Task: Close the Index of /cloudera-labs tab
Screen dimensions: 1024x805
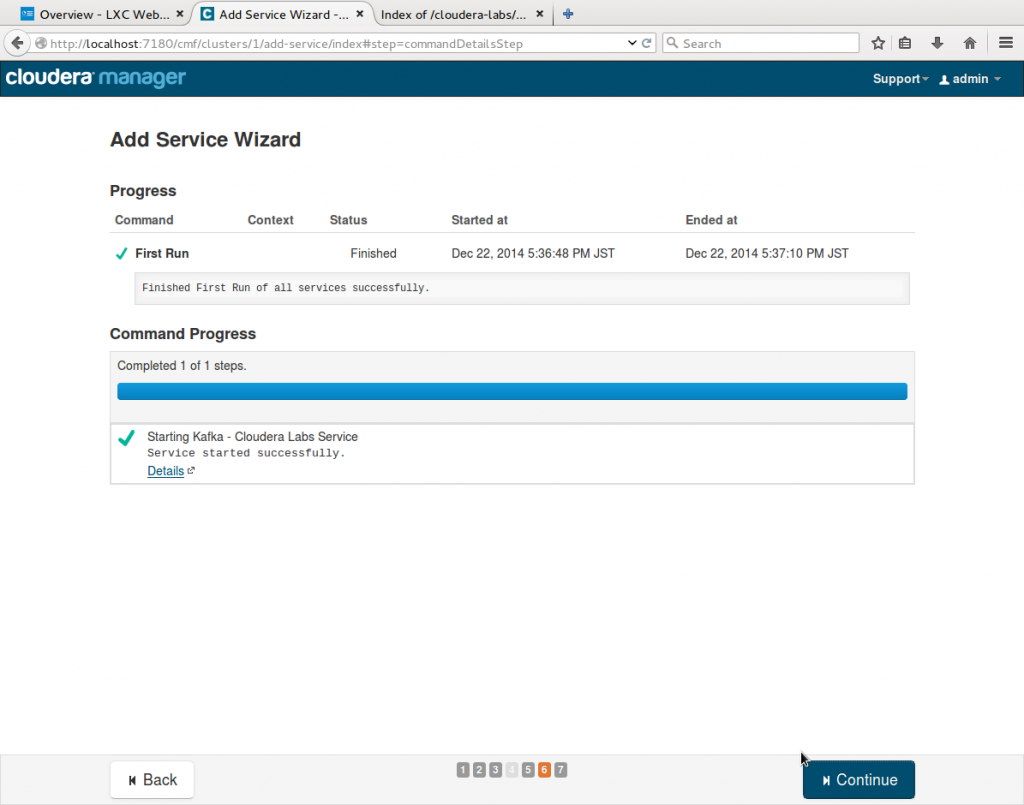Action: pyautogui.click(x=539, y=14)
